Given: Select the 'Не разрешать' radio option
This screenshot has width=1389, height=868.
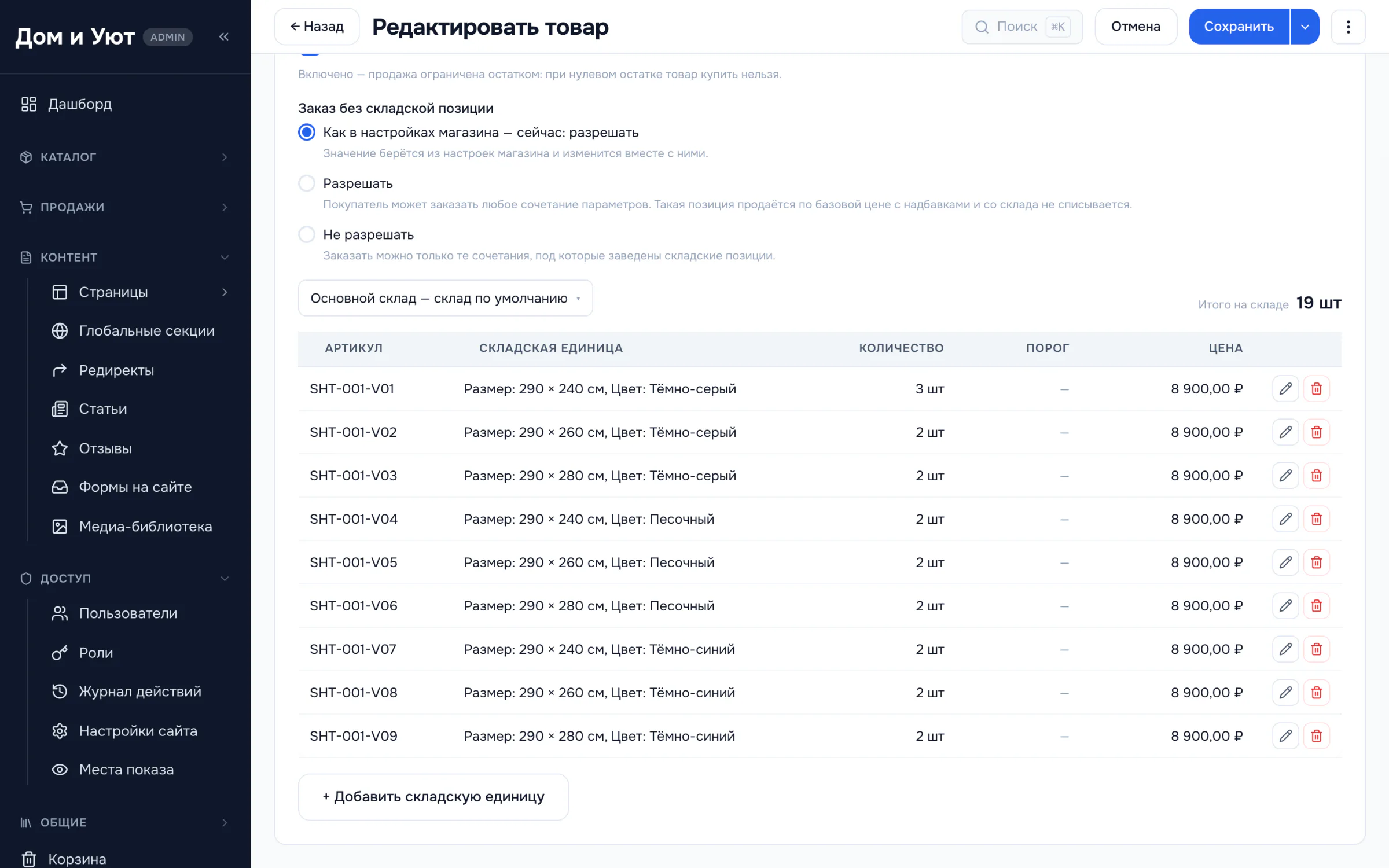Looking at the screenshot, I should tap(307, 234).
